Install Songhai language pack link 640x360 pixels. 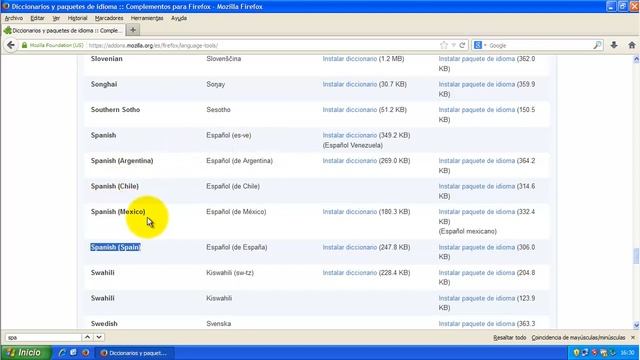click(x=477, y=84)
